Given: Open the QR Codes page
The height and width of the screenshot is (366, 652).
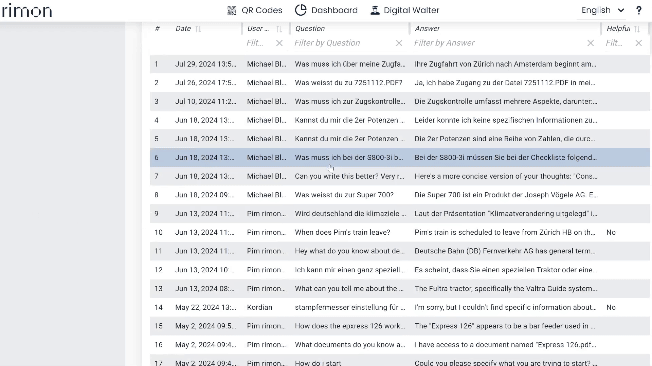Looking at the screenshot, I should point(254,10).
